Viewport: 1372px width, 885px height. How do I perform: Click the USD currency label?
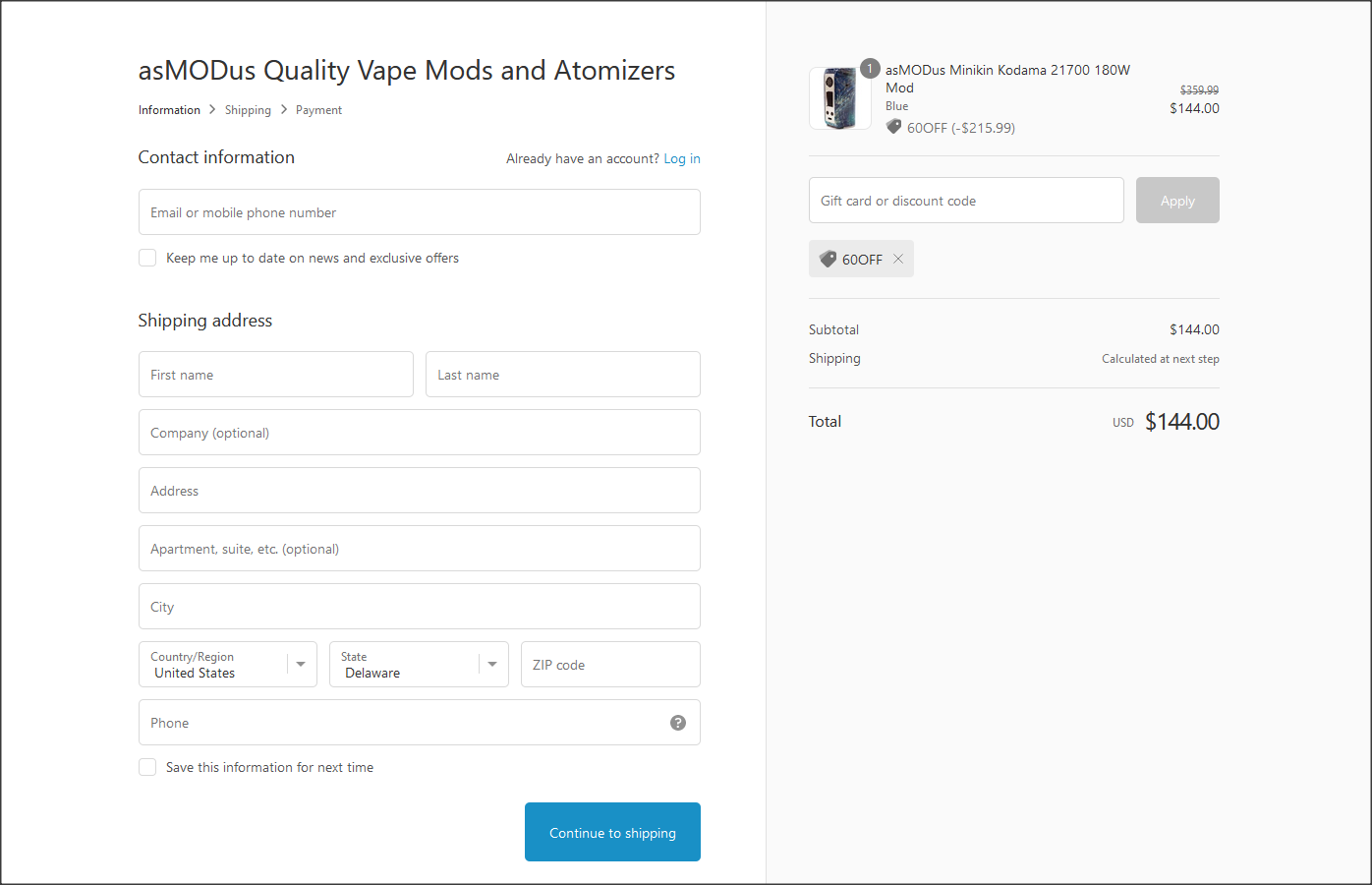click(1123, 423)
